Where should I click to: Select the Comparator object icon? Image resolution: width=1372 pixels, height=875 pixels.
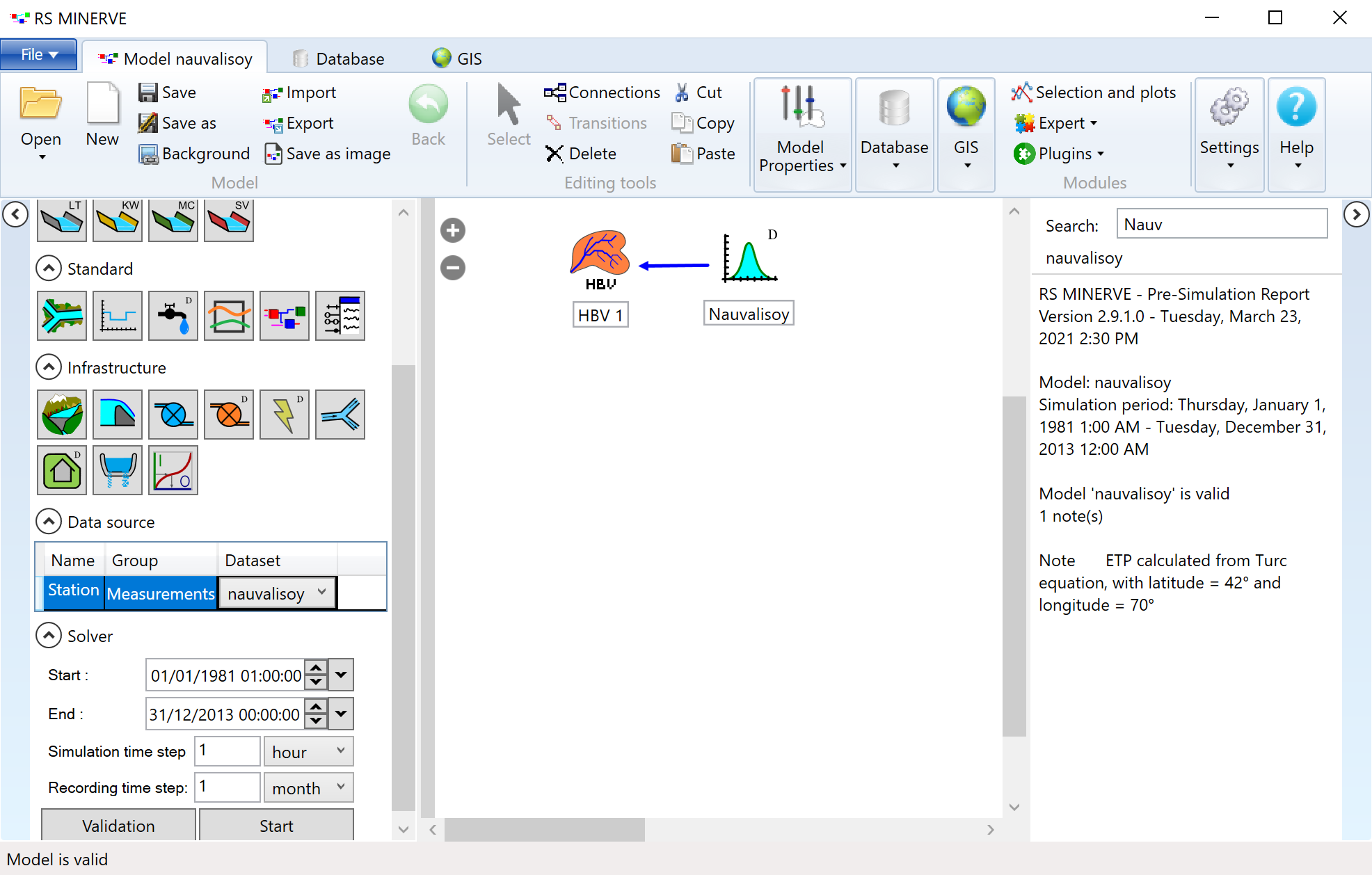point(229,316)
